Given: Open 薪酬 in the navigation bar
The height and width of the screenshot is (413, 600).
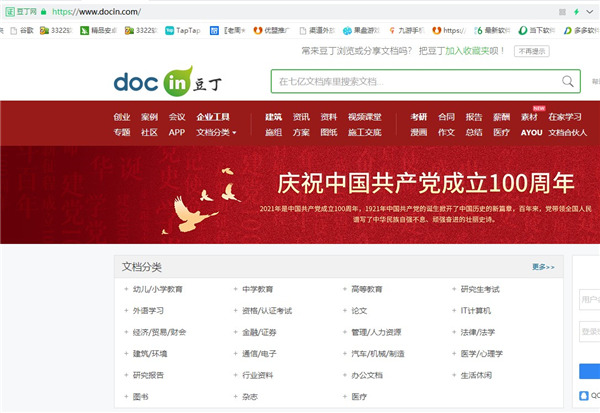Looking at the screenshot, I should 501,117.
